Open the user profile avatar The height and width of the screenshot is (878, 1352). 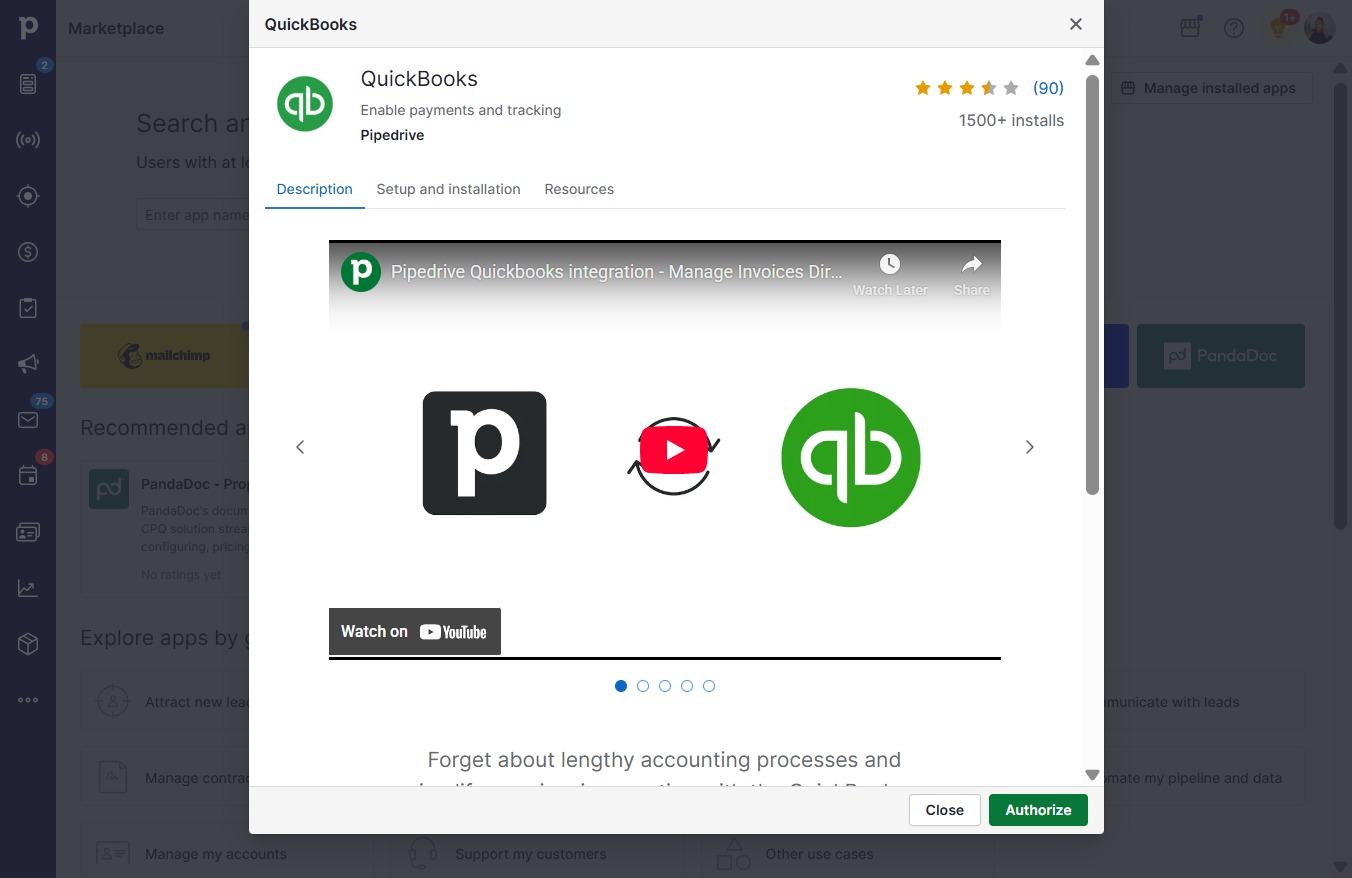[1320, 28]
